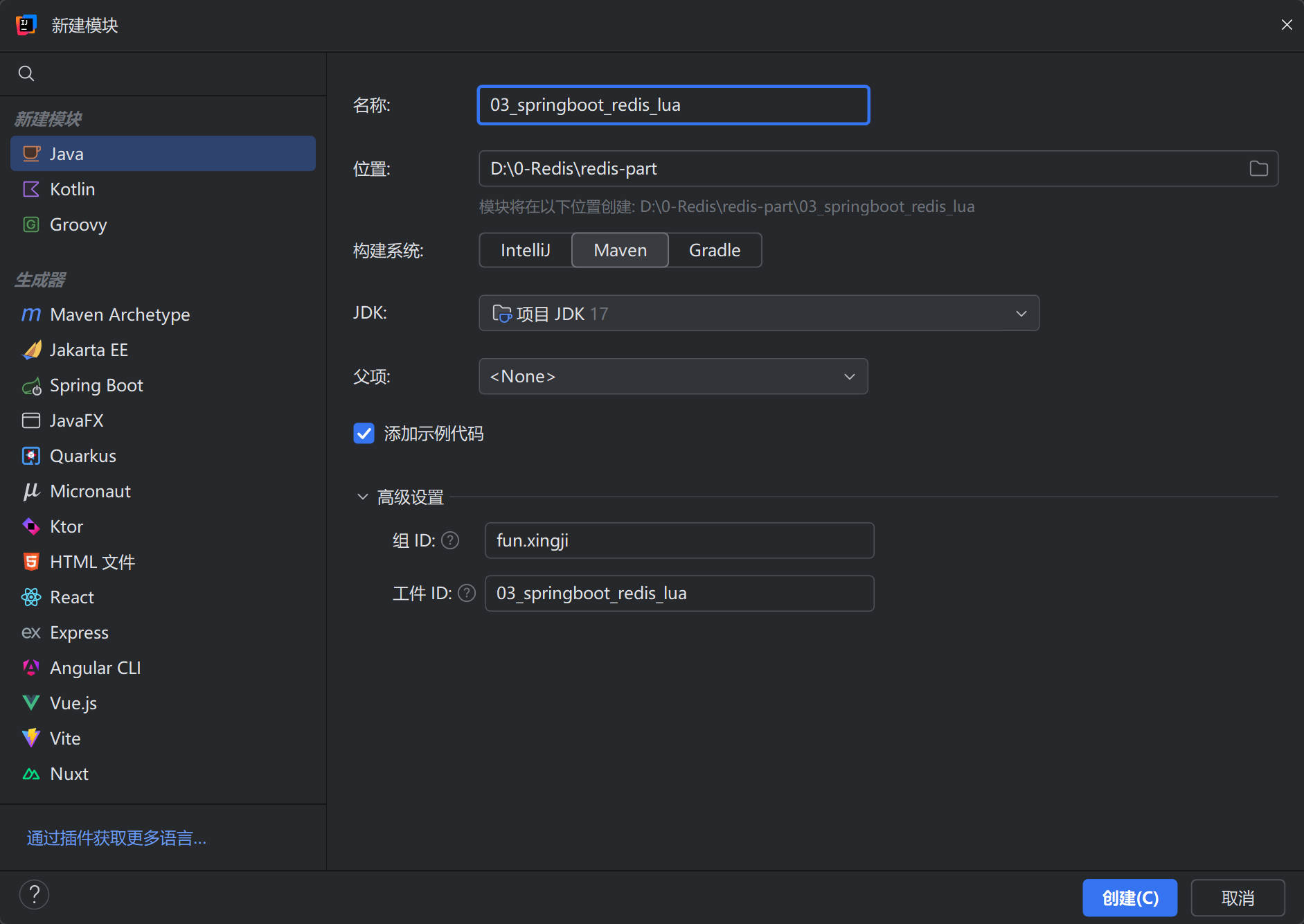1304x924 pixels.
Task: Click the 组 ID input field
Action: [679, 540]
